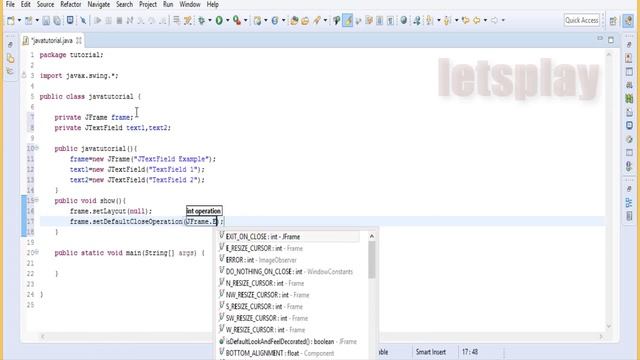Select the Java perspective button
640x360 pixels.
(628, 21)
